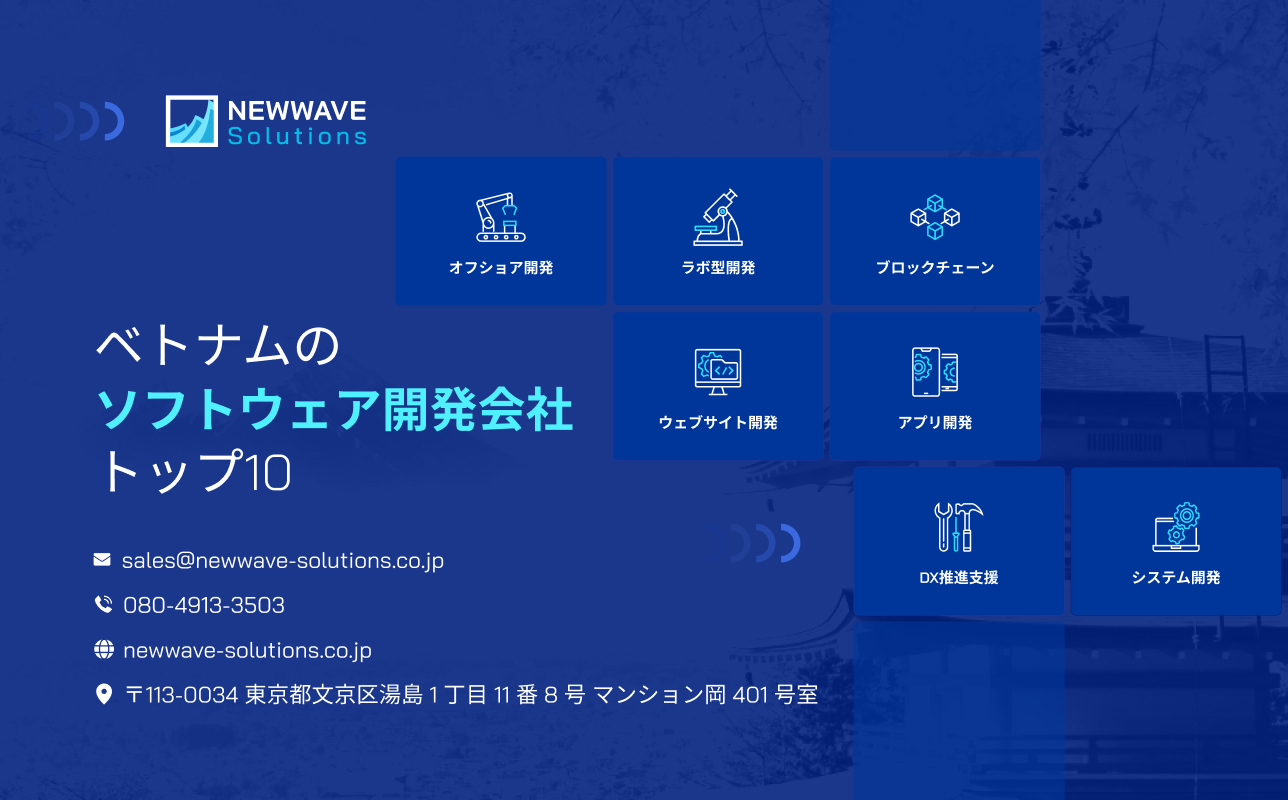Image resolution: width=1288 pixels, height=800 pixels.
Task: Click the monitor code icon for ウェブサイト開発
Action: coord(718,370)
